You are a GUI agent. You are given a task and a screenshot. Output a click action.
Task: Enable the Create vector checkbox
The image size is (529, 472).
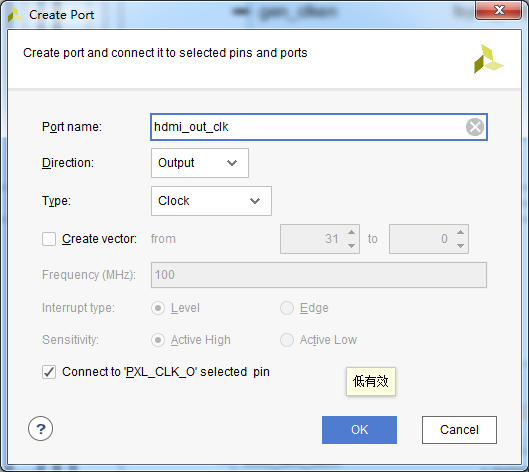[x=49, y=239]
